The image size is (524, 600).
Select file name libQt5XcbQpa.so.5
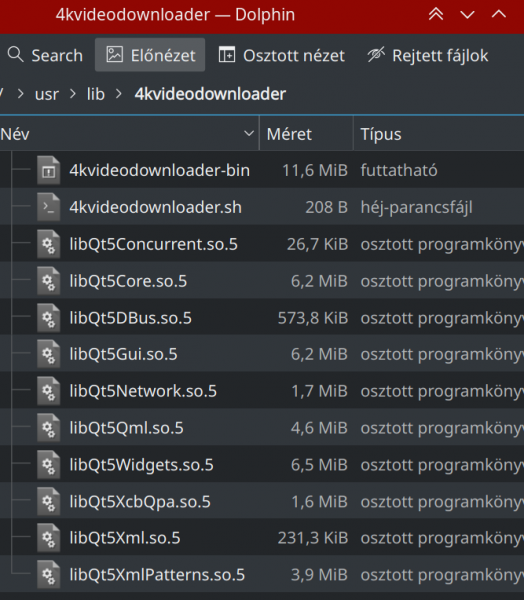(x=140, y=501)
